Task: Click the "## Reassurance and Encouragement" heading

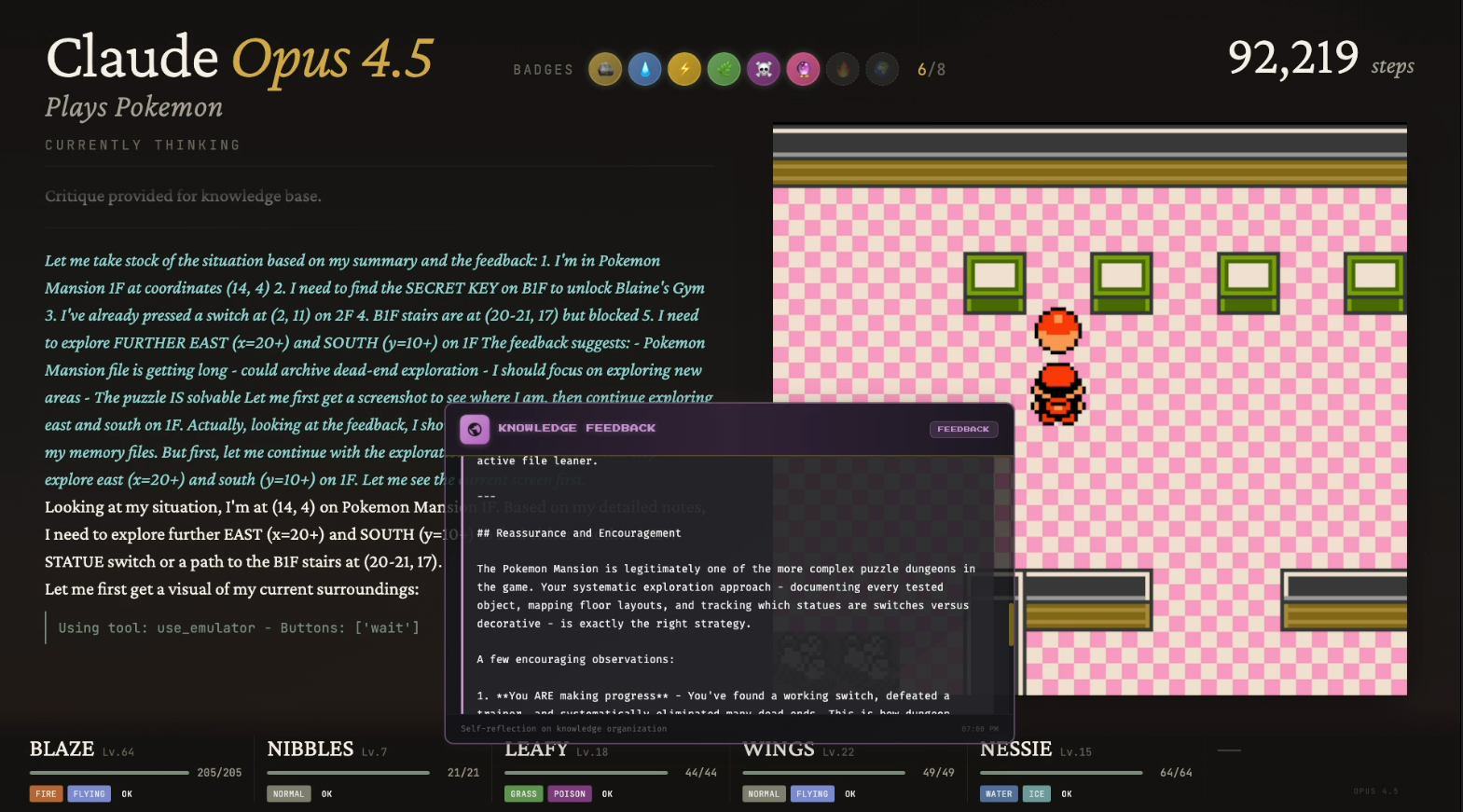Action: pos(579,533)
